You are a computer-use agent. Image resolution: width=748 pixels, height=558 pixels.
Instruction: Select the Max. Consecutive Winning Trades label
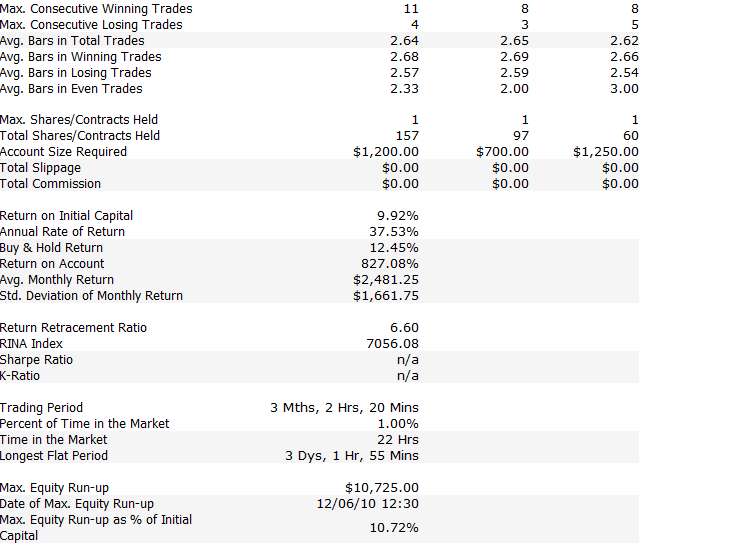96,9
